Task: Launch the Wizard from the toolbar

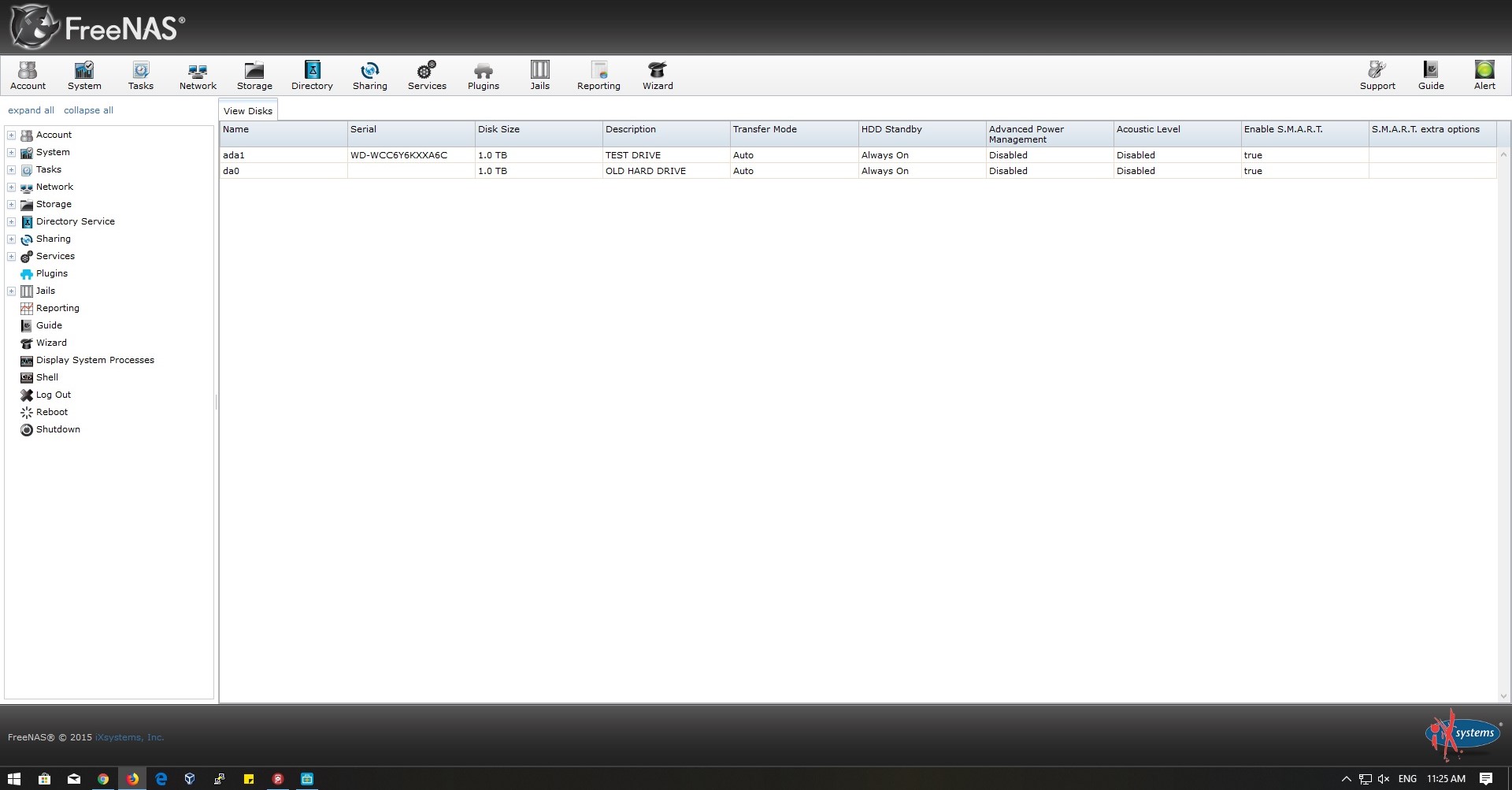Action: (x=658, y=76)
